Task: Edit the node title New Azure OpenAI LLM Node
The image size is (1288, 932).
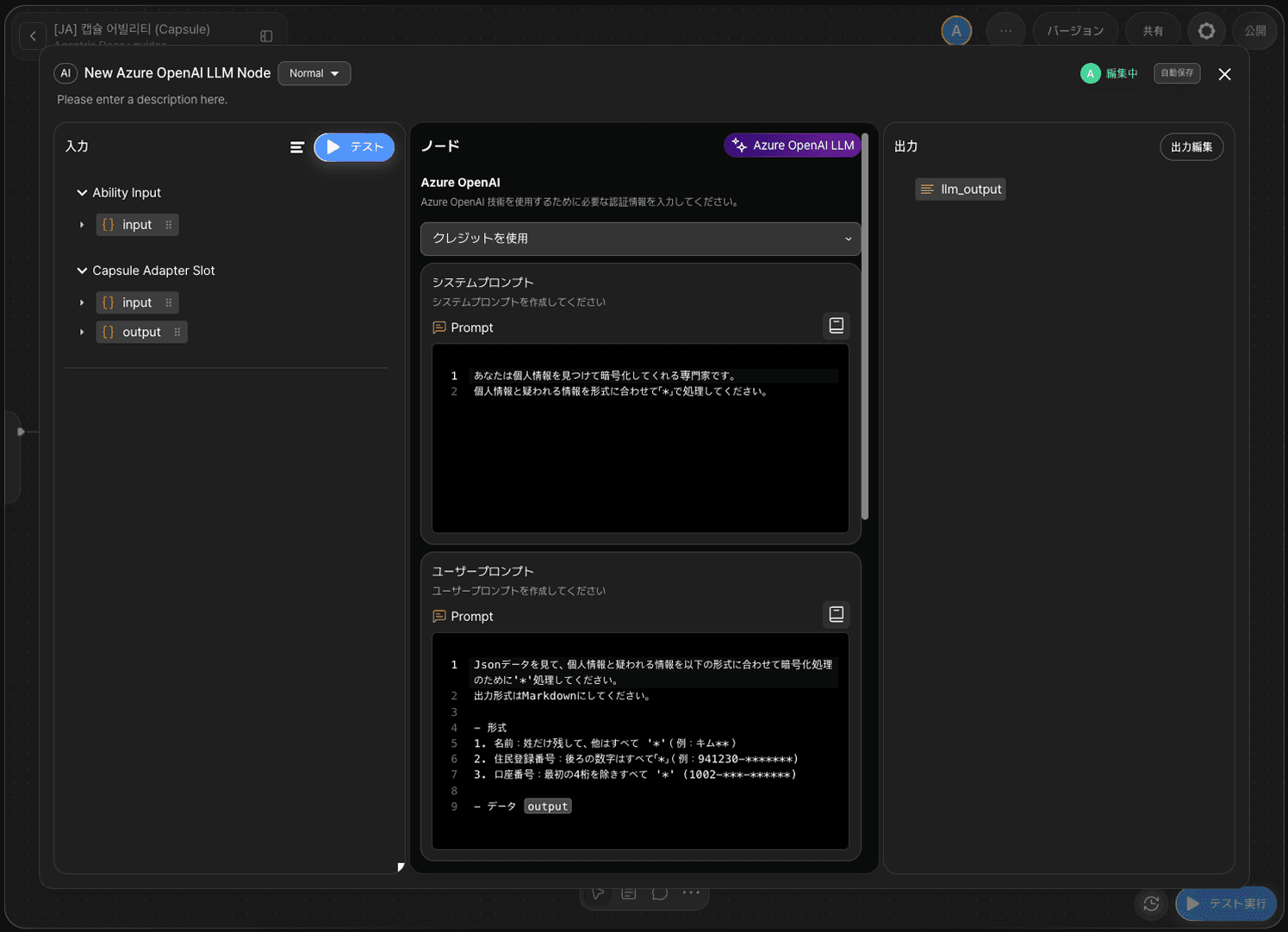Action: (177, 73)
